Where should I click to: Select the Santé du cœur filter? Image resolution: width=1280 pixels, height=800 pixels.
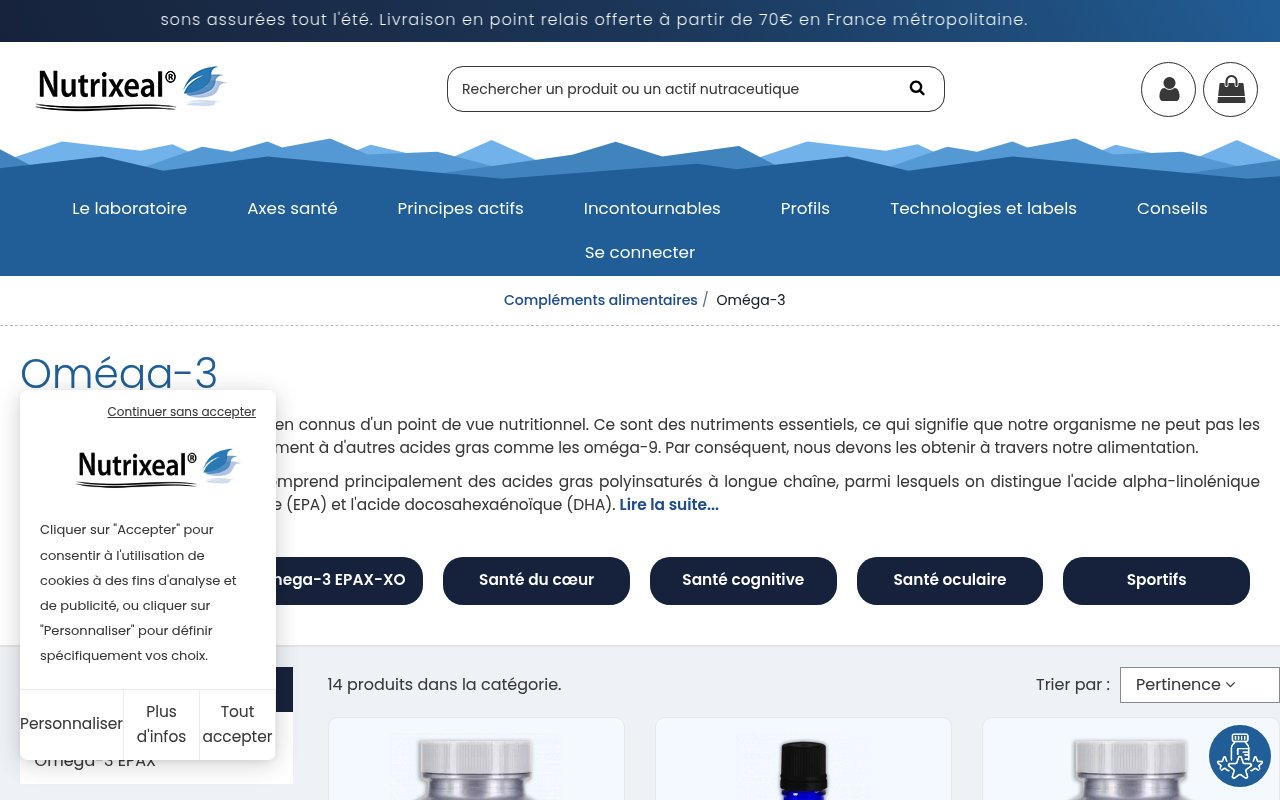pyautogui.click(x=536, y=581)
